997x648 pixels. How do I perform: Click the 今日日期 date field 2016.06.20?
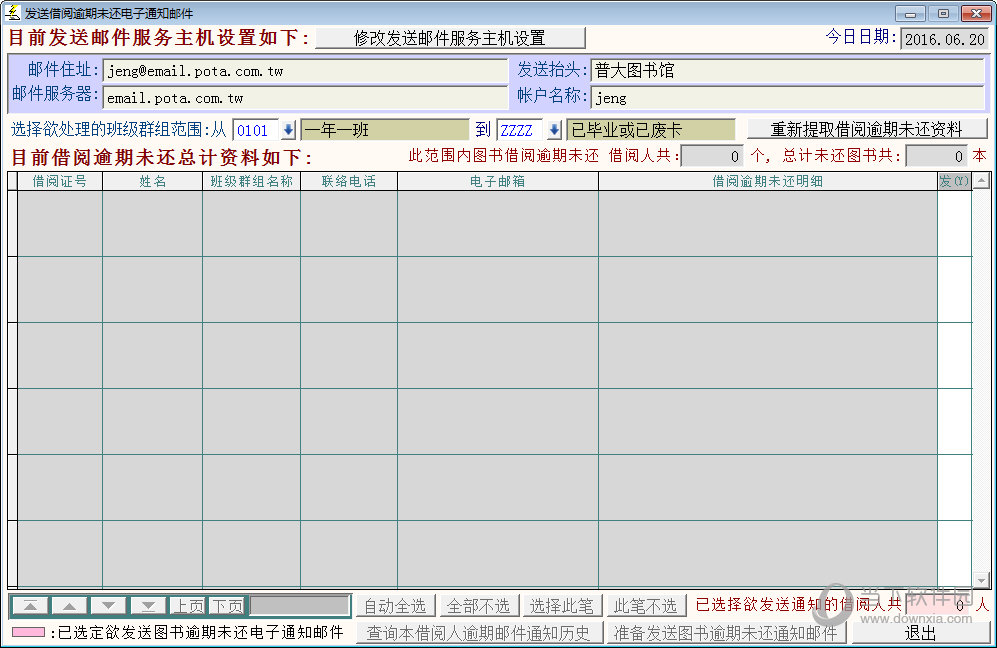(x=944, y=39)
